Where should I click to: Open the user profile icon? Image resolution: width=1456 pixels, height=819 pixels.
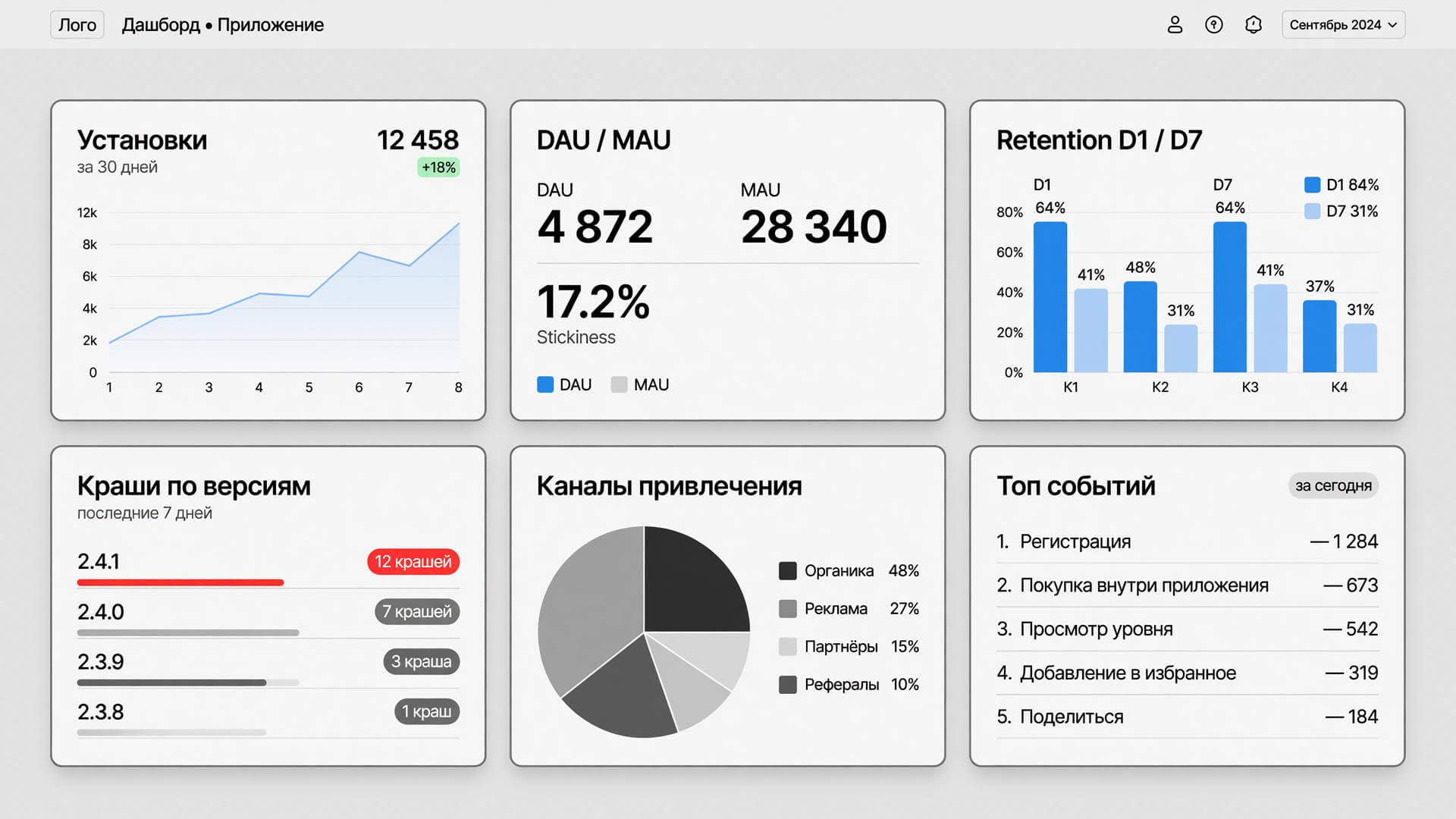(x=1175, y=25)
